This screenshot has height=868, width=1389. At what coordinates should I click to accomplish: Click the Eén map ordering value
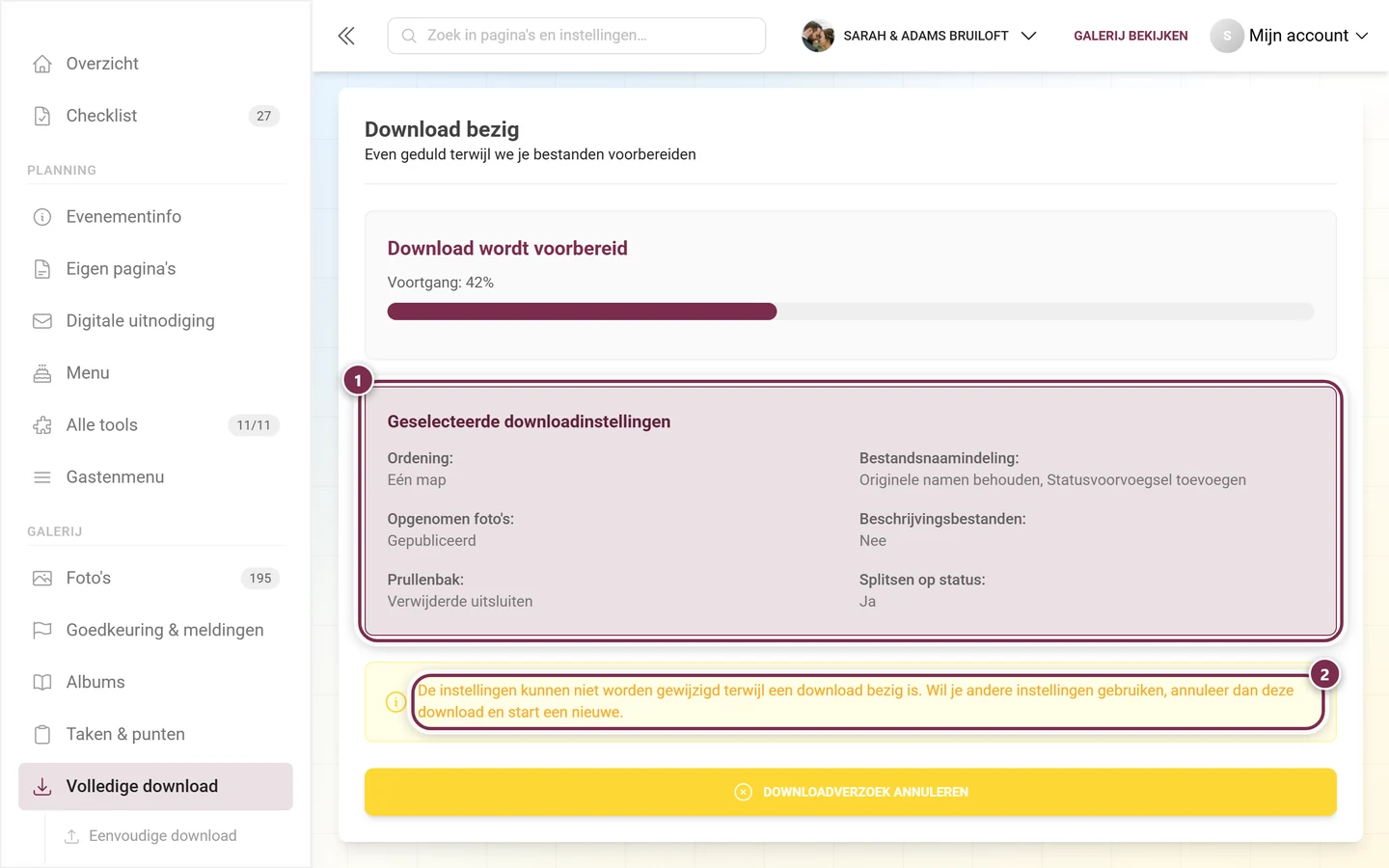(x=417, y=480)
